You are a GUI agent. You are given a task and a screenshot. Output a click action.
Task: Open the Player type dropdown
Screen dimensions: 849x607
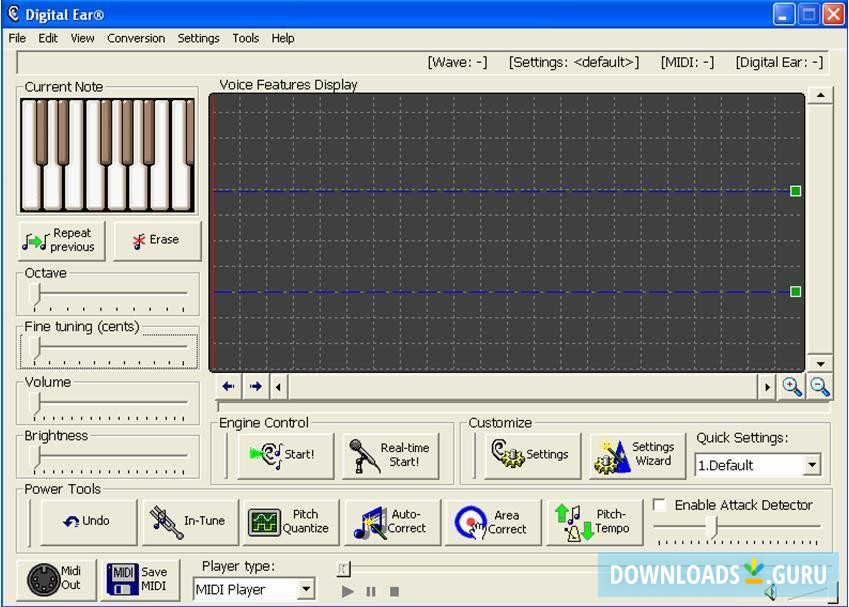pos(307,589)
